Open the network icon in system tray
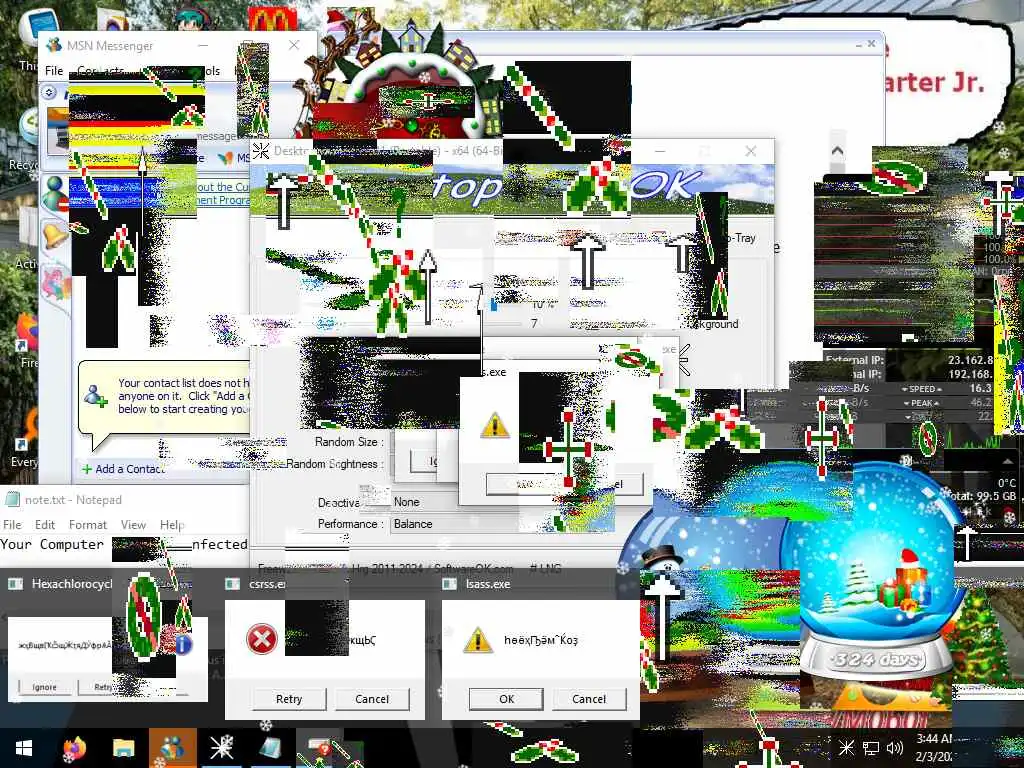 tap(871, 748)
